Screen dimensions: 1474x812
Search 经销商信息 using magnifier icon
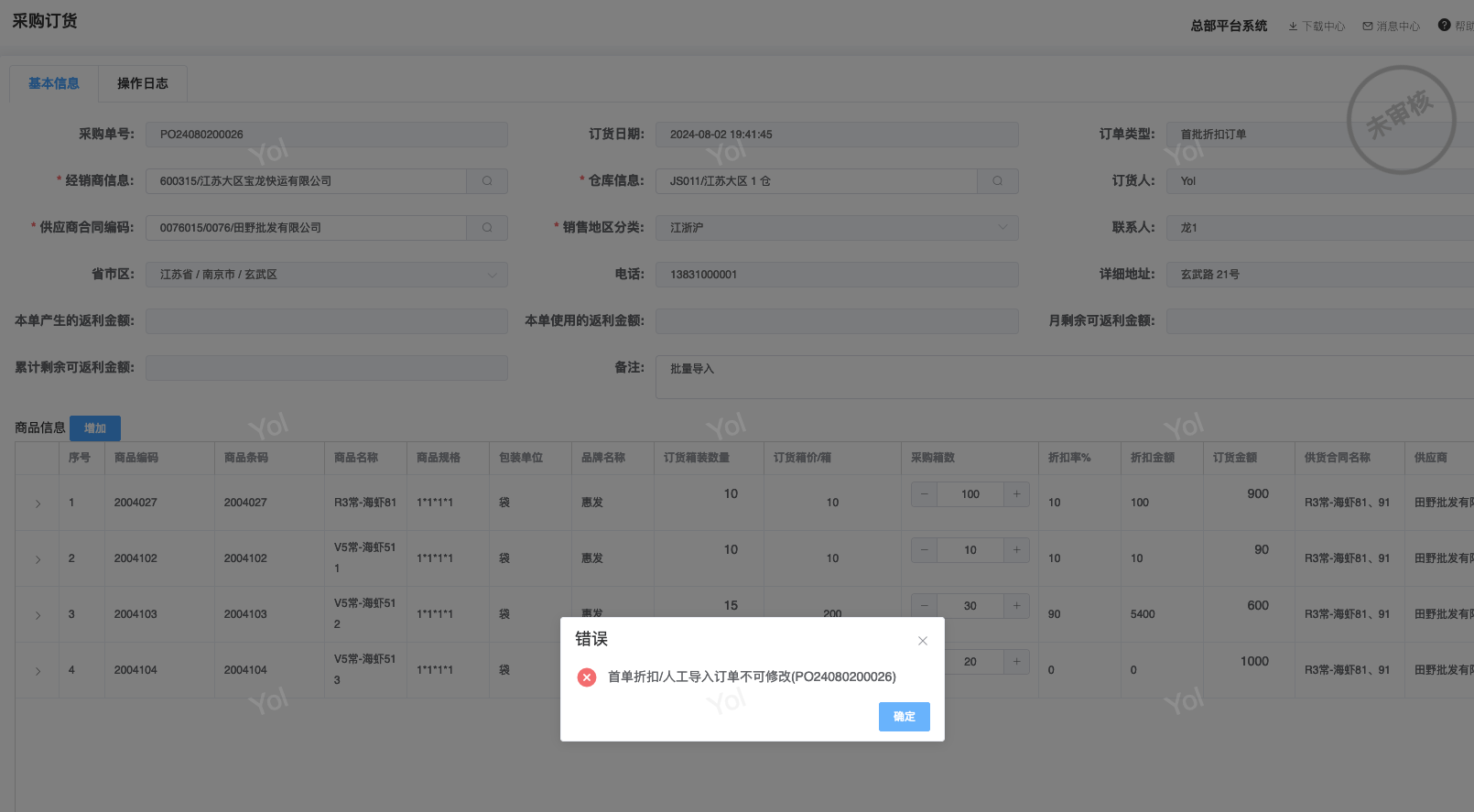point(487,181)
